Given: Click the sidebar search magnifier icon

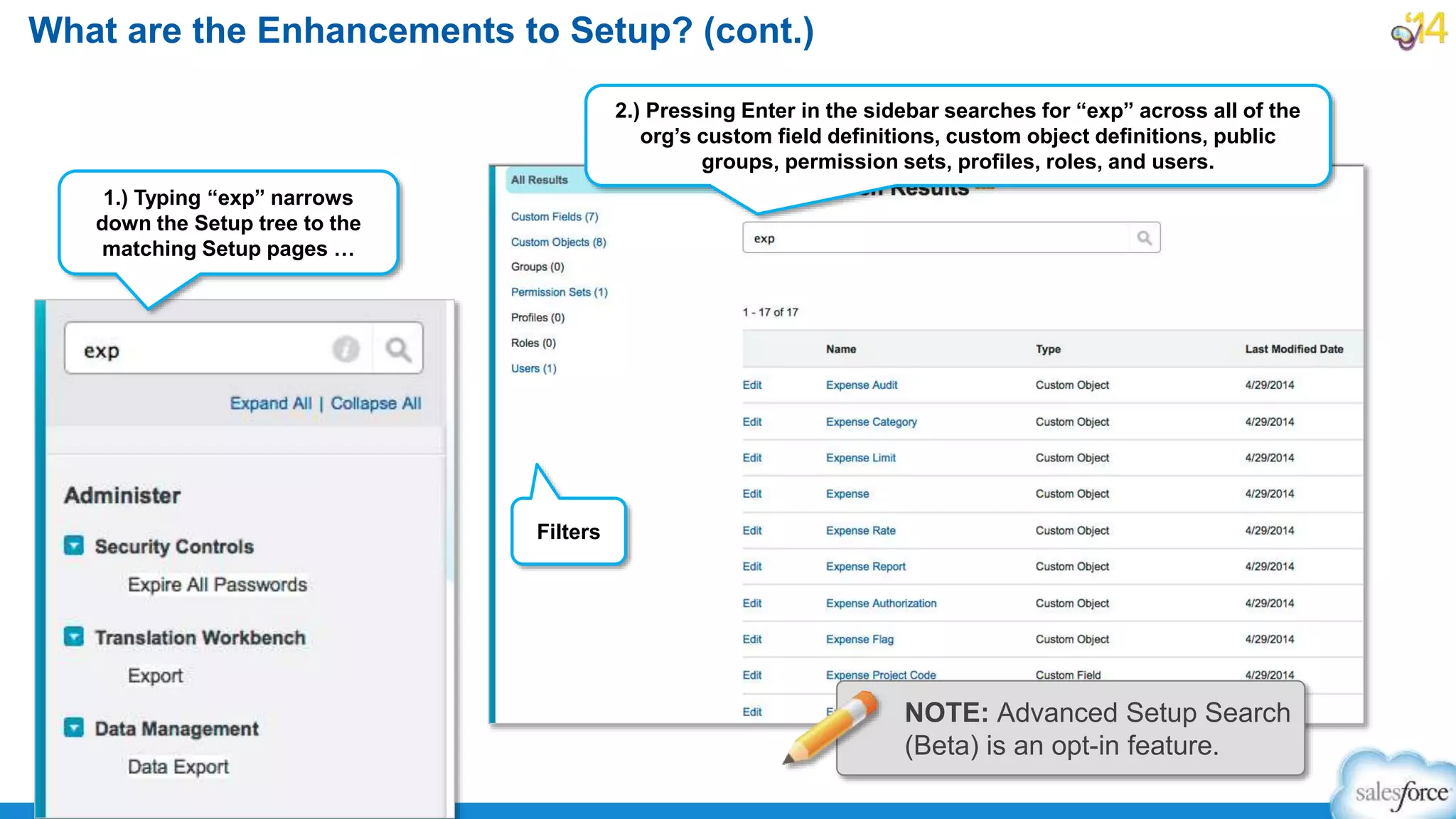Looking at the screenshot, I should [398, 349].
